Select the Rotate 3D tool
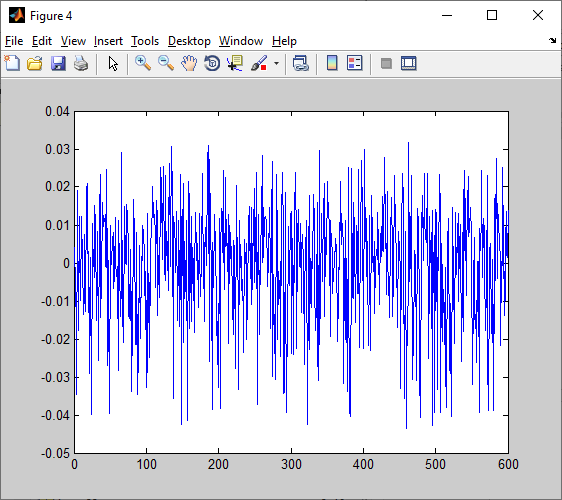This screenshot has width=562, height=500. point(212,63)
